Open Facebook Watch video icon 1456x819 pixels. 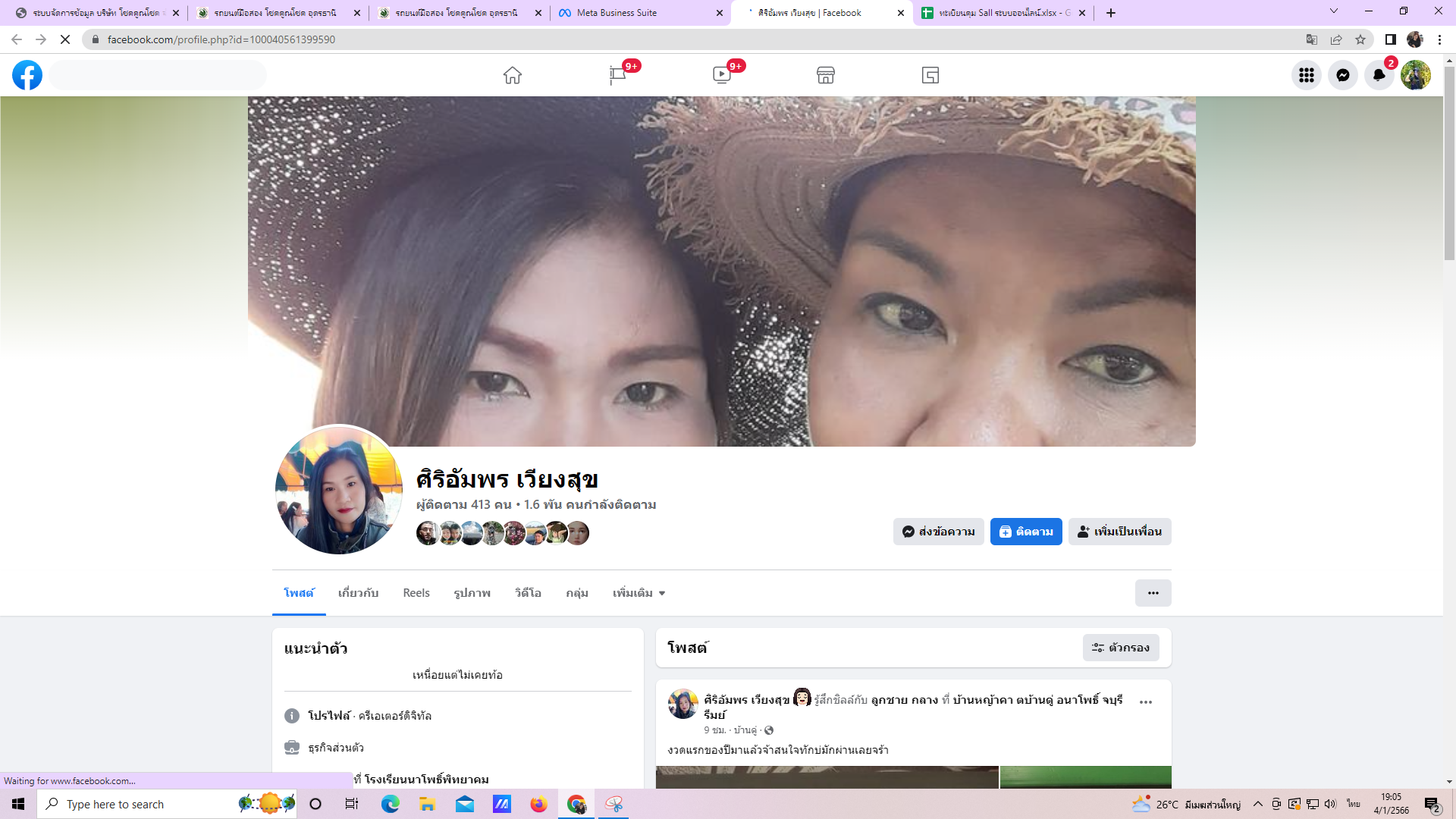pos(721,75)
